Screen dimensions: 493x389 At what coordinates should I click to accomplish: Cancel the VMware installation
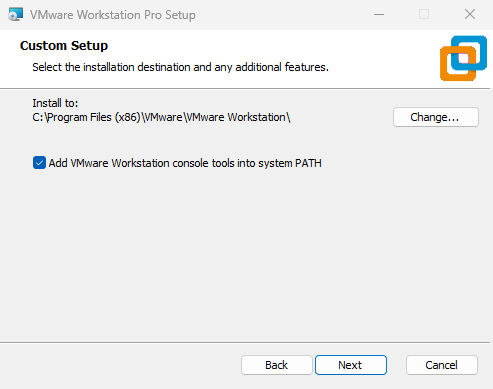pos(442,365)
